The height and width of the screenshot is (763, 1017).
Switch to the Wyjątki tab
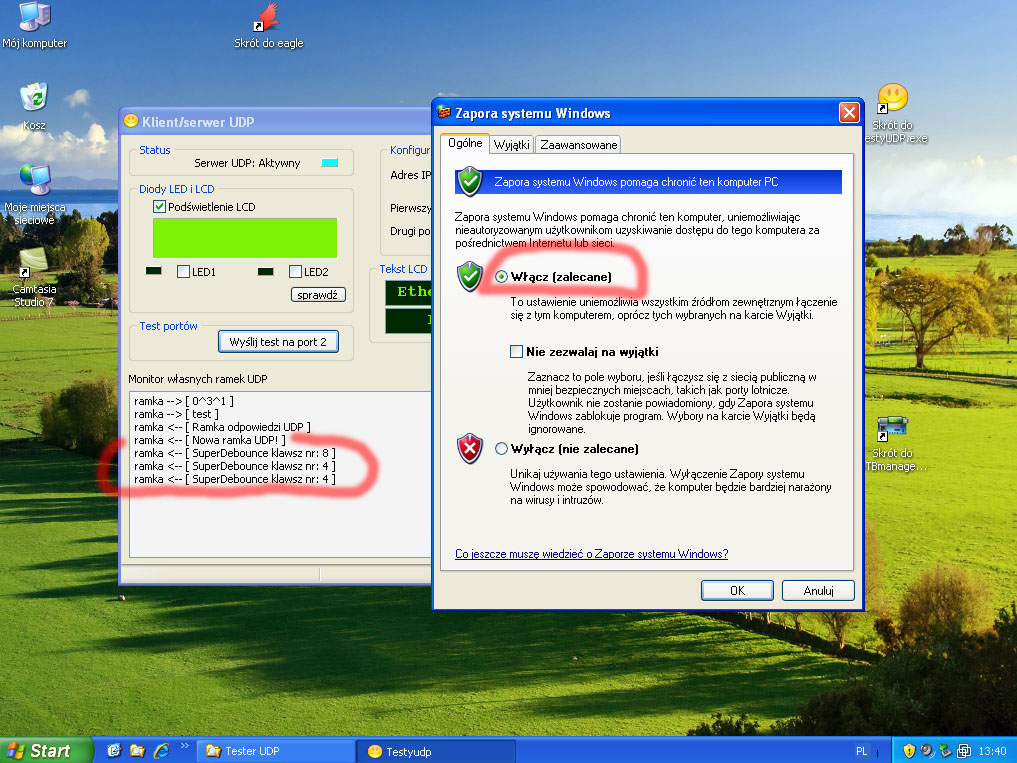(x=511, y=145)
